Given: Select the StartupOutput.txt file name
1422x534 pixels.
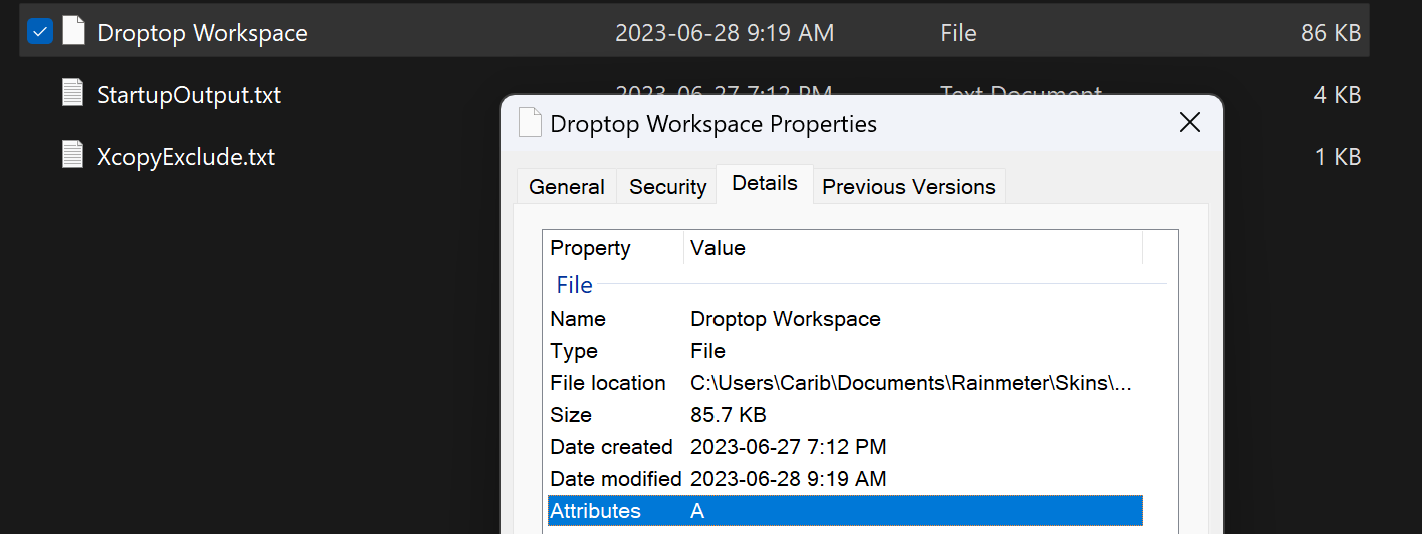Looking at the screenshot, I should point(189,95).
